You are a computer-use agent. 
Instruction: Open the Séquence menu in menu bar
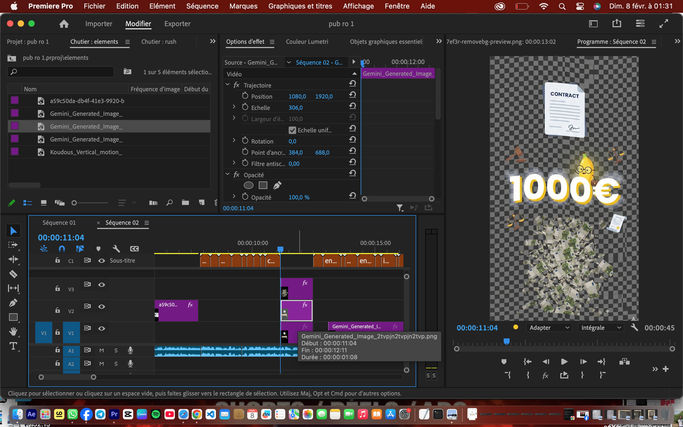pyautogui.click(x=202, y=6)
